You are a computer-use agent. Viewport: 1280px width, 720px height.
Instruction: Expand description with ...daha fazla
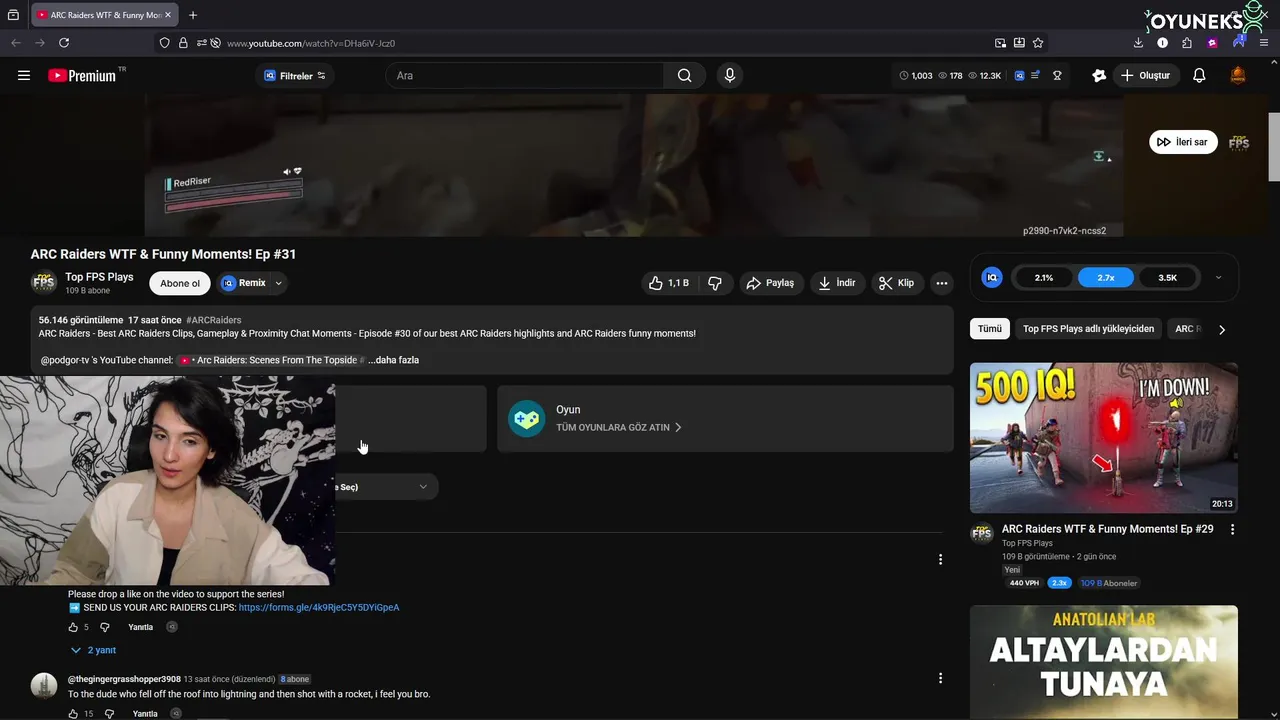pyautogui.click(x=393, y=360)
